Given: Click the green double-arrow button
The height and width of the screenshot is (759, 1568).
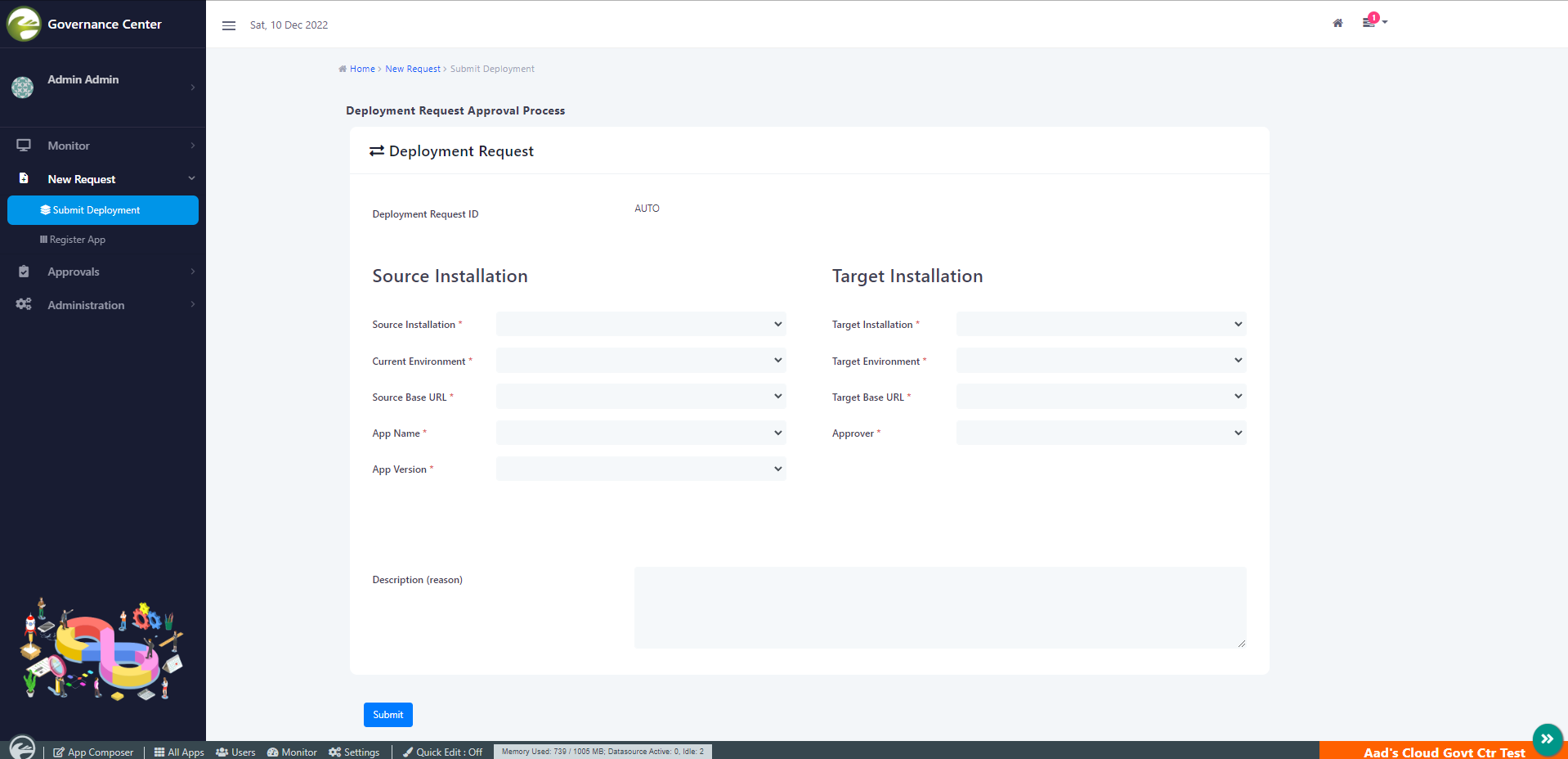Looking at the screenshot, I should (1547, 739).
